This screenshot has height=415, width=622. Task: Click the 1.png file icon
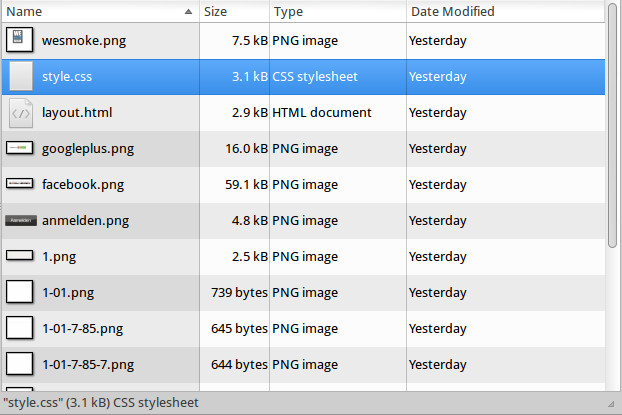click(20, 256)
